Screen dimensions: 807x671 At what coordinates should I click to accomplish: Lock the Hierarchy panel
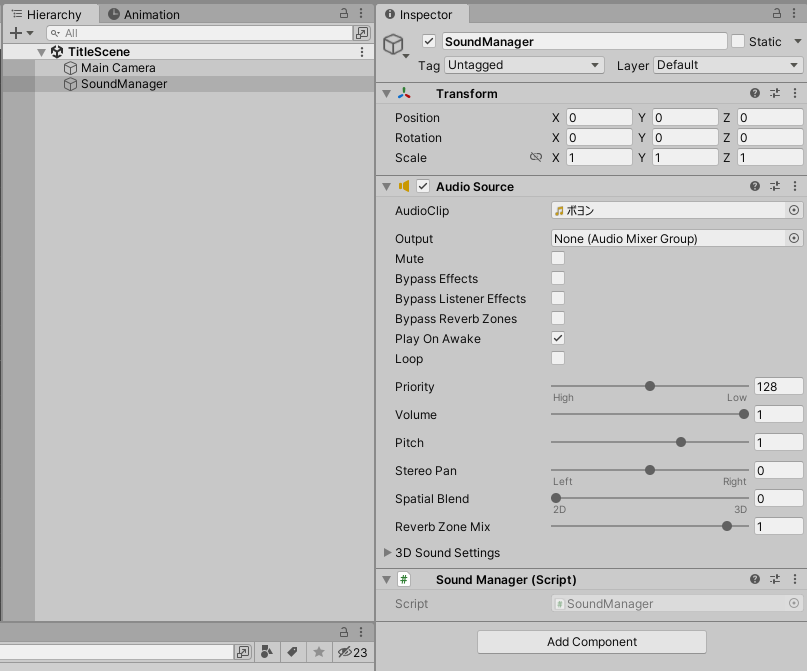pos(344,13)
